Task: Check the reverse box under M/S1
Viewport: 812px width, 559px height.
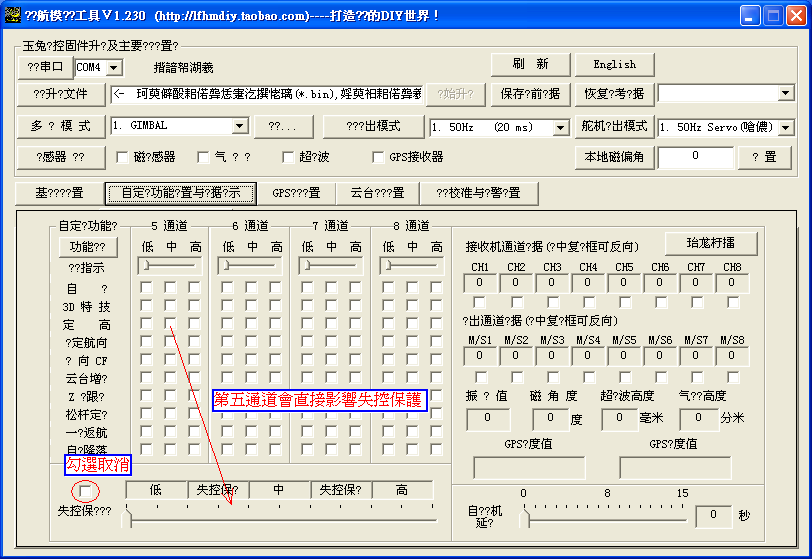Action: click(481, 377)
